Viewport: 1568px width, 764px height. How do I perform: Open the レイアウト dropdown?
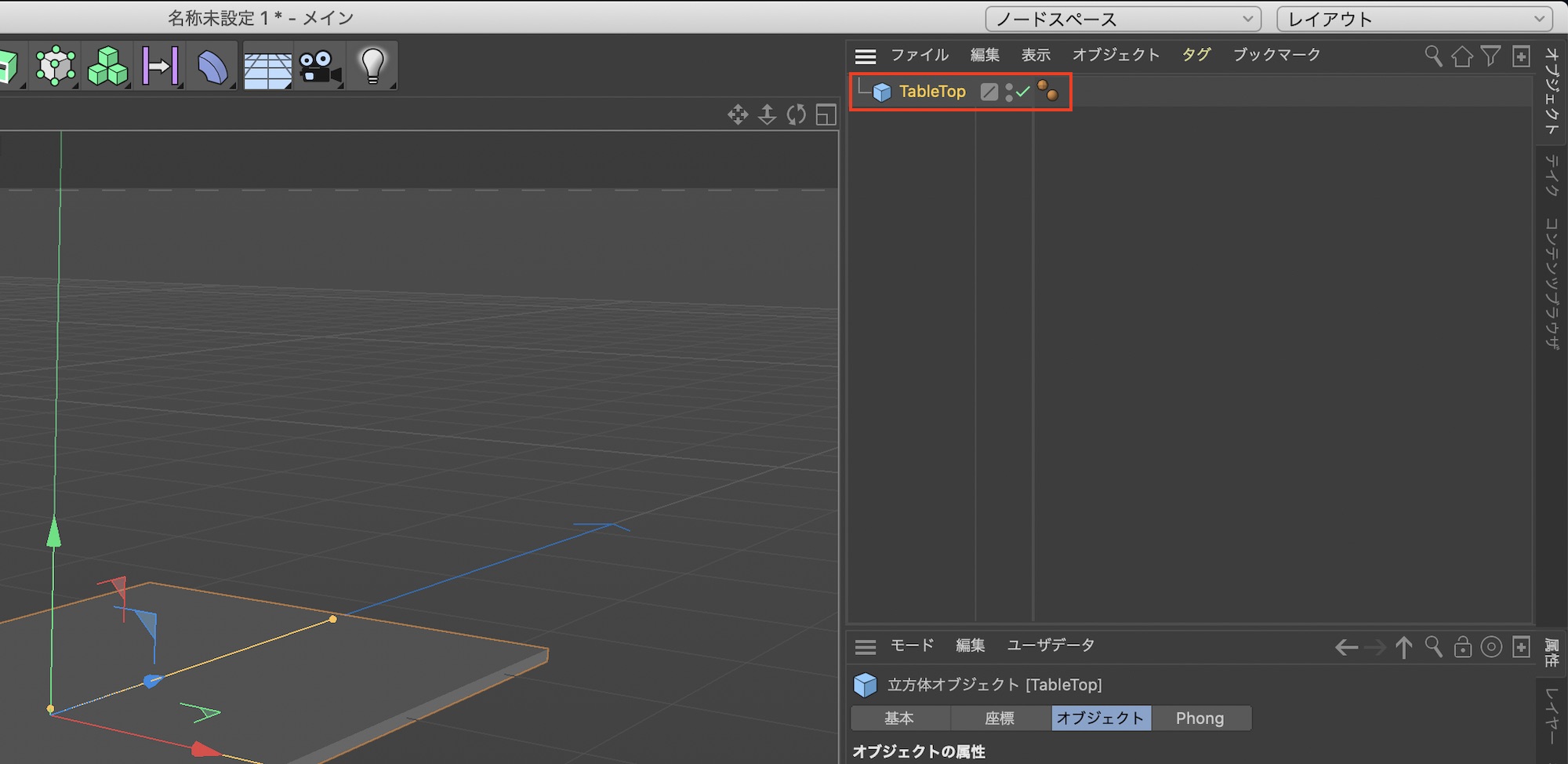[x=1414, y=19]
